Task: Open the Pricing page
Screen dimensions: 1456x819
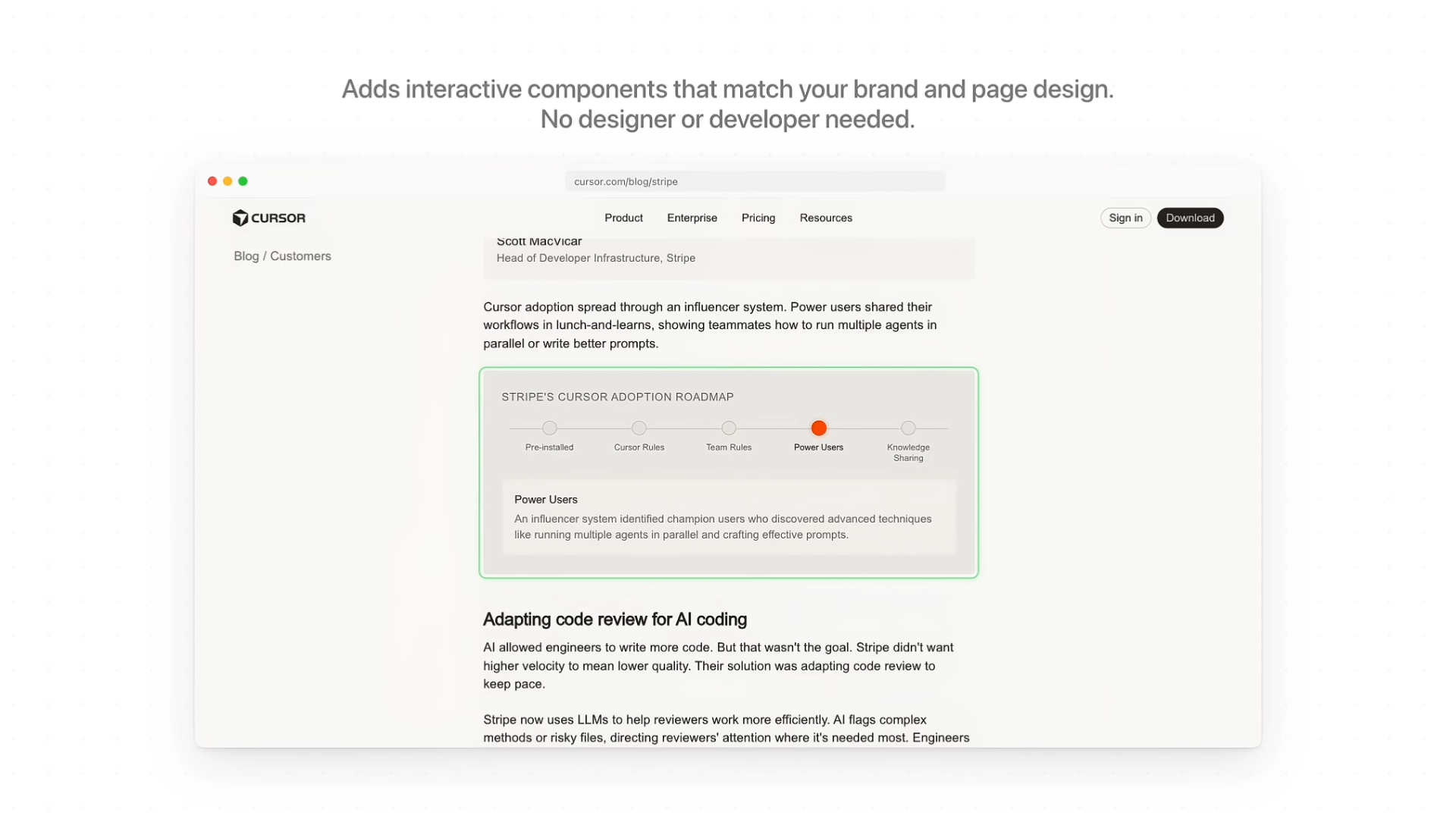Action: coord(758,218)
